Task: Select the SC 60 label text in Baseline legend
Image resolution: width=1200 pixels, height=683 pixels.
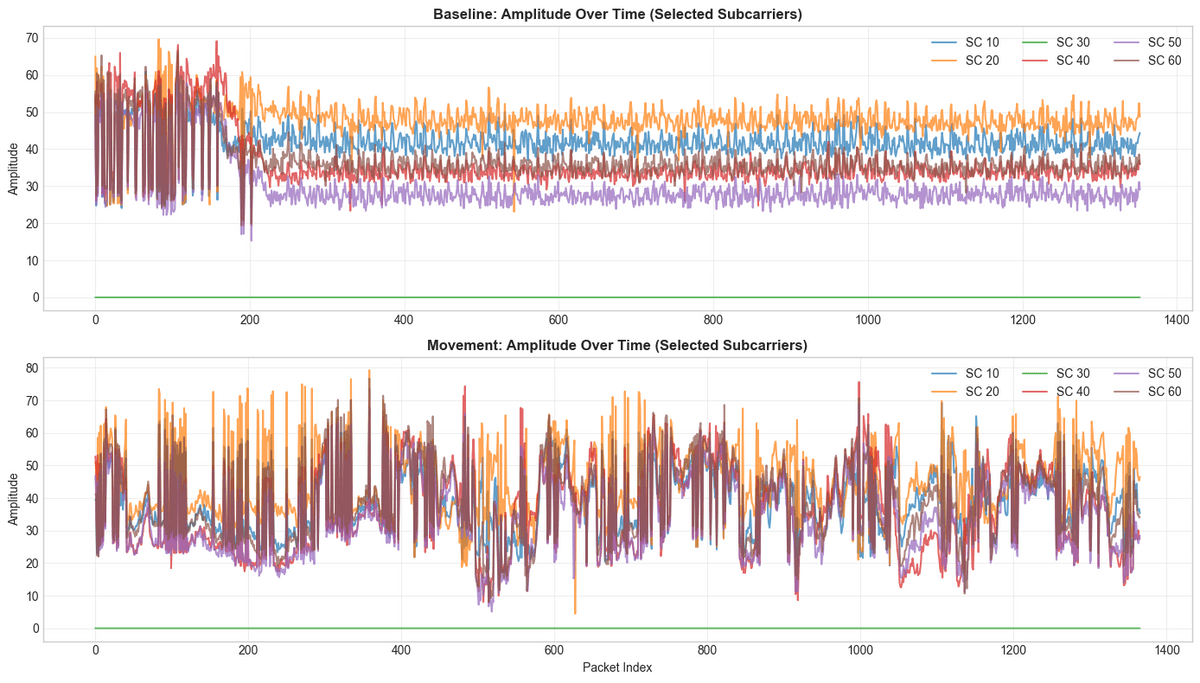Action: tap(1164, 59)
